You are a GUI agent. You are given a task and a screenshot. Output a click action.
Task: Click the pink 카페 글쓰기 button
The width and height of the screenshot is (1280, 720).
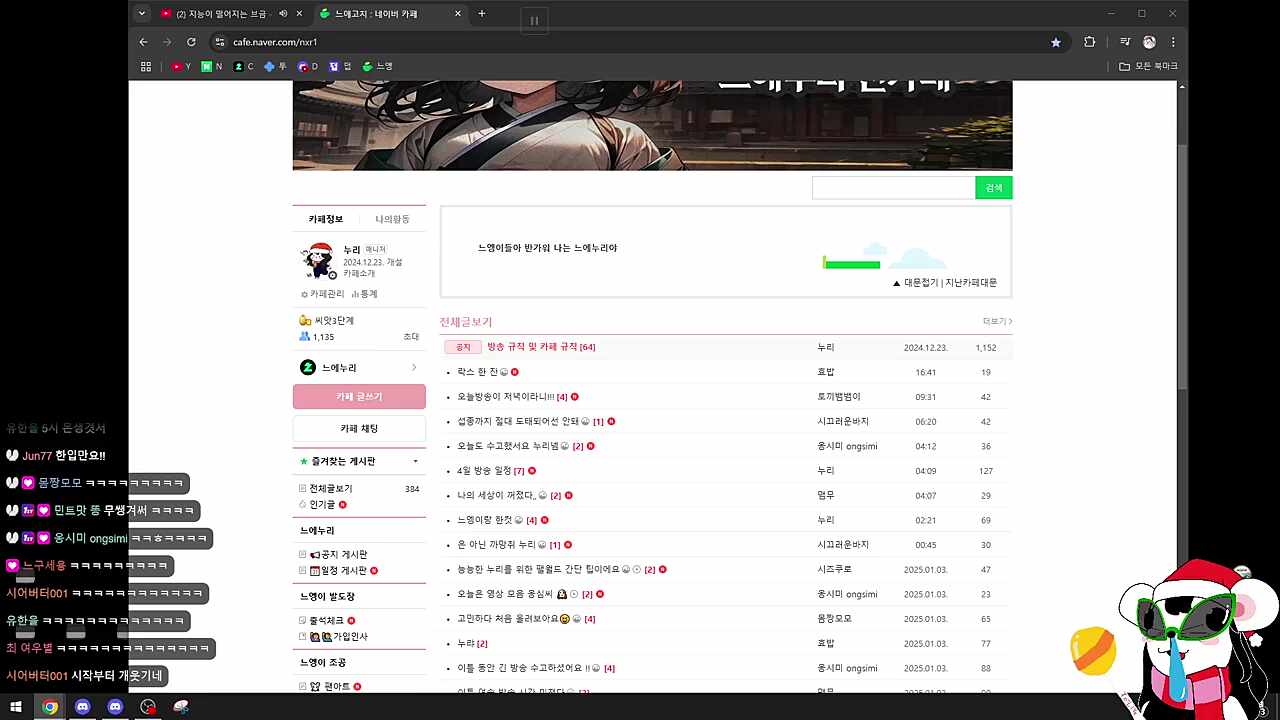click(x=359, y=397)
